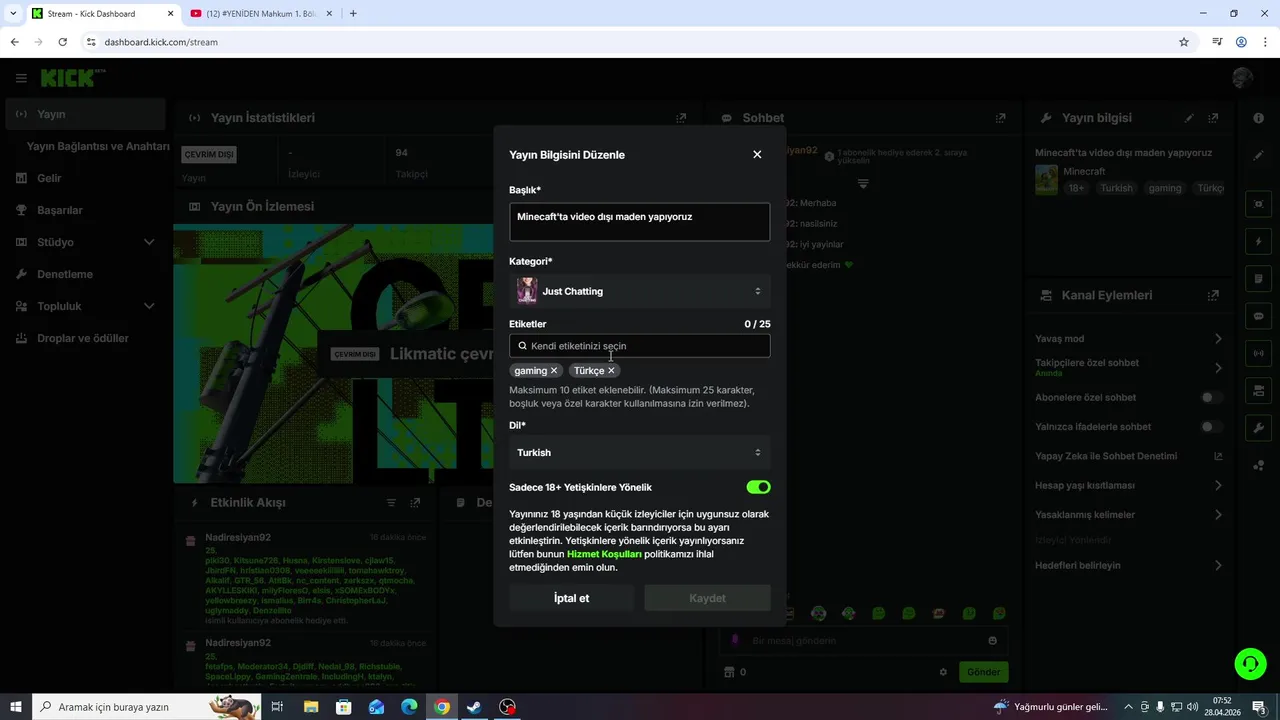Click the Minecraft category thumbnail in Yayın bilgisi
This screenshot has height=720, width=1280.
point(1046,179)
